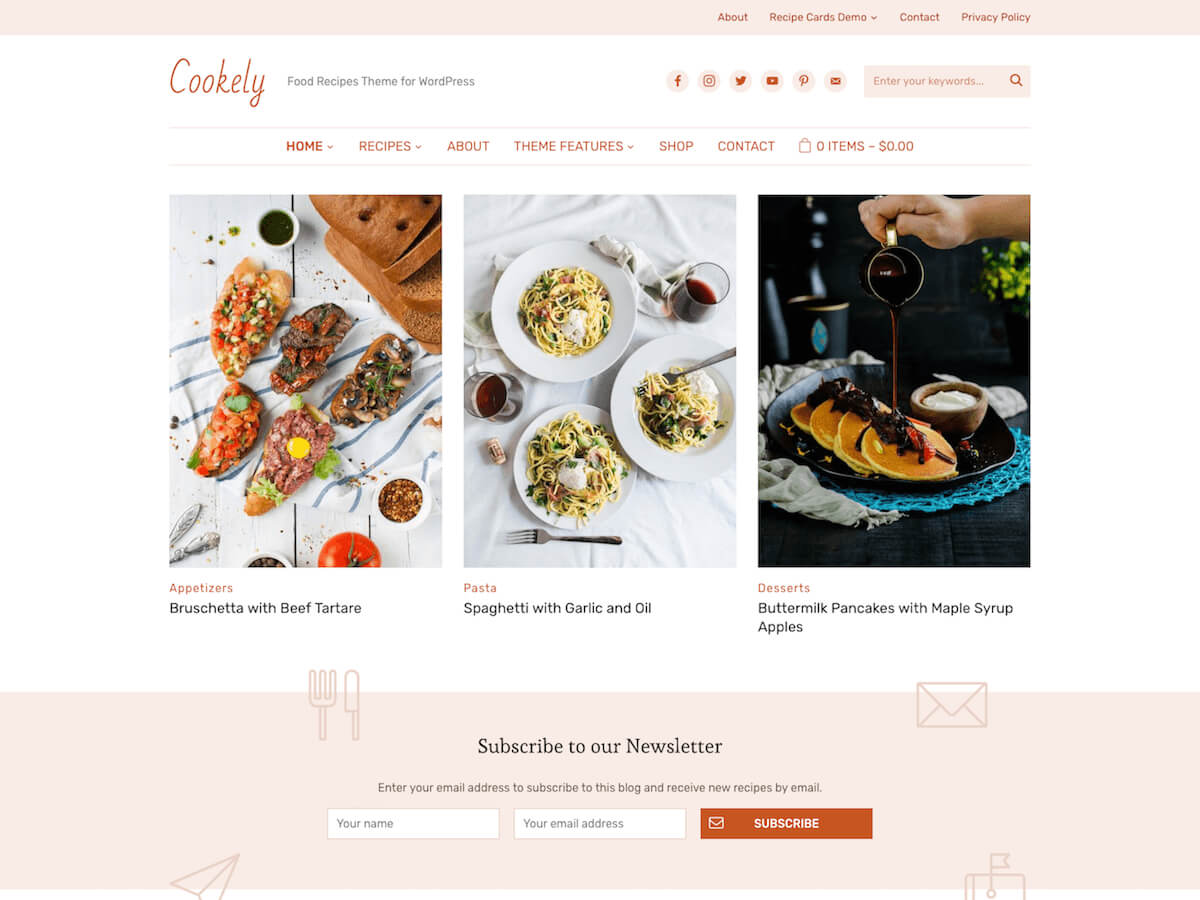Click the search magnifier icon
Screen dimensions: 1200x900
pyautogui.click(x=1016, y=81)
